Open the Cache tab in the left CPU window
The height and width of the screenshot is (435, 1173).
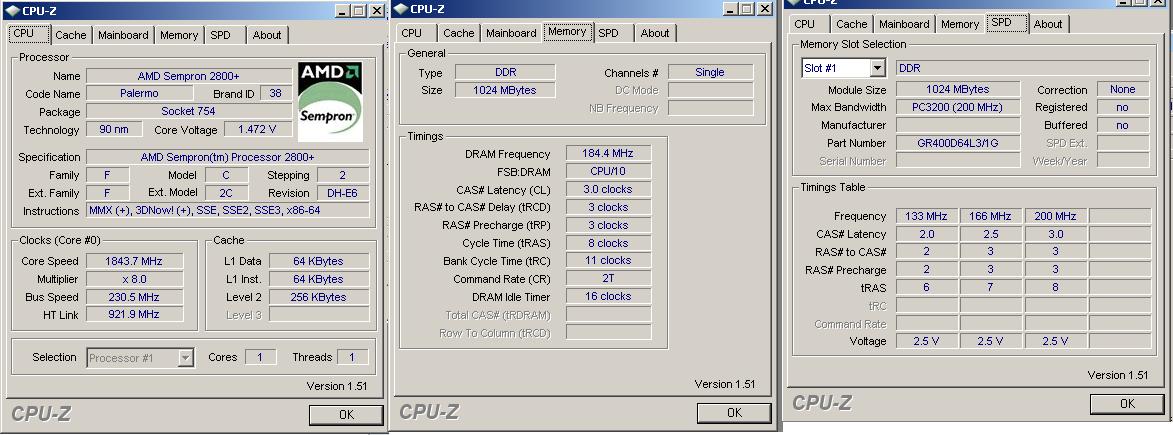click(71, 35)
